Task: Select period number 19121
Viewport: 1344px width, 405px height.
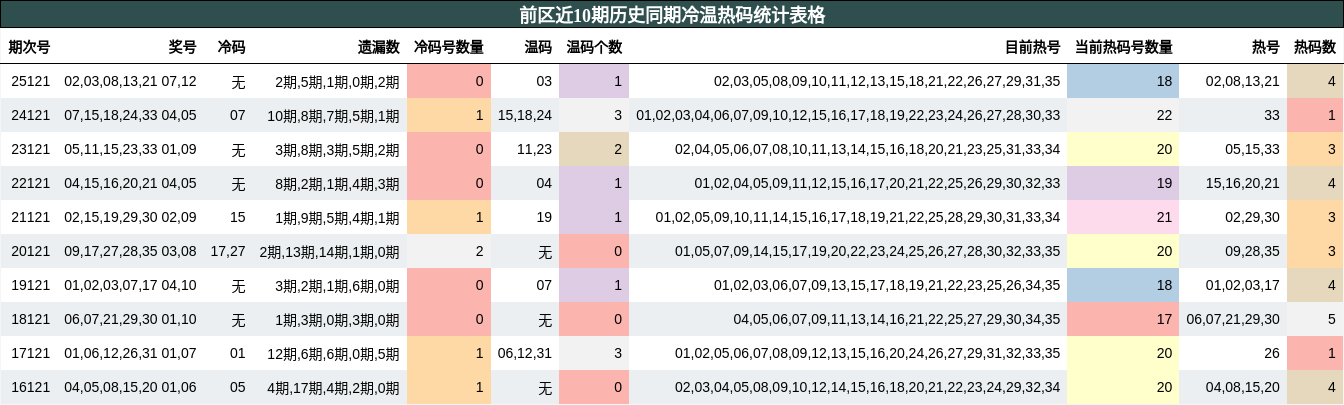Action: click(31, 285)
